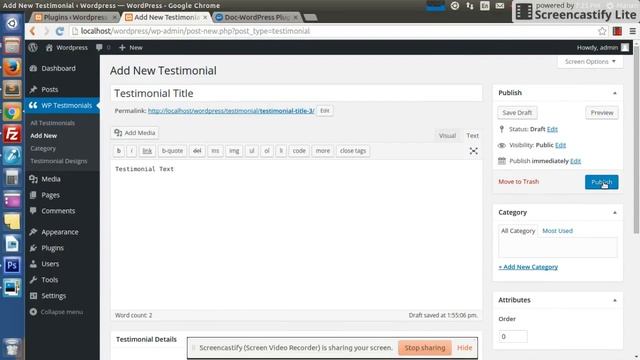Click Add Media button

[x=135, y=133]
